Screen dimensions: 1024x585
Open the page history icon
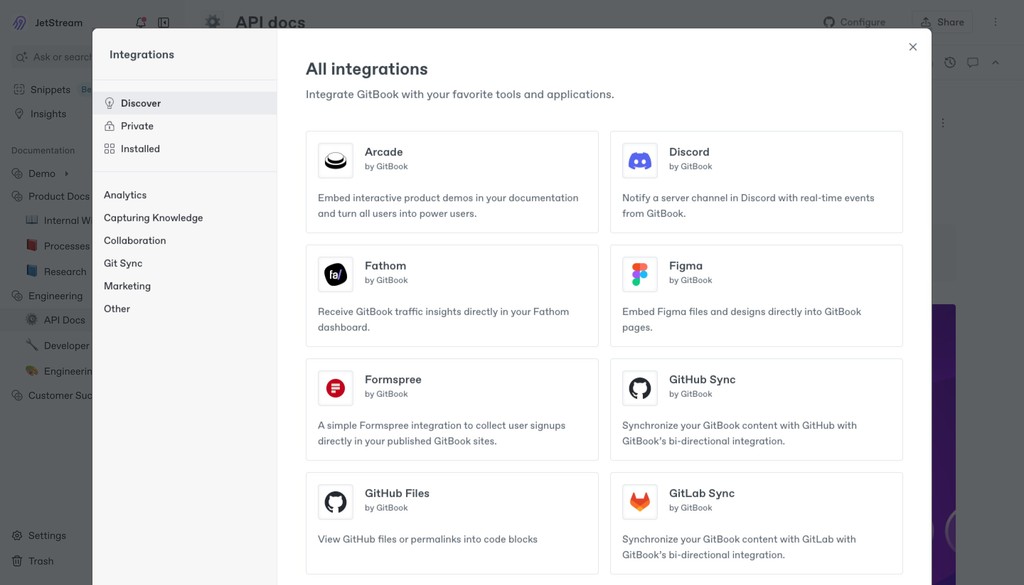[949, 62]
